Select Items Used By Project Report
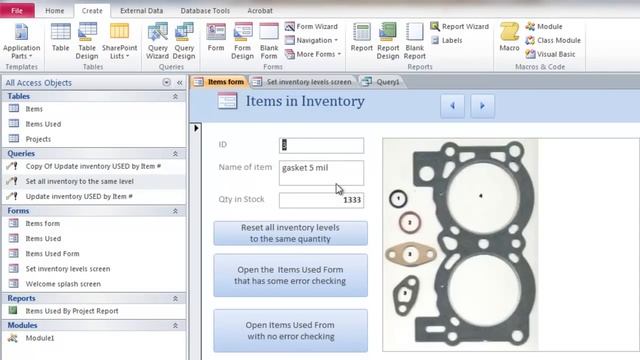640x360 pixels. (x=94, y=311)
